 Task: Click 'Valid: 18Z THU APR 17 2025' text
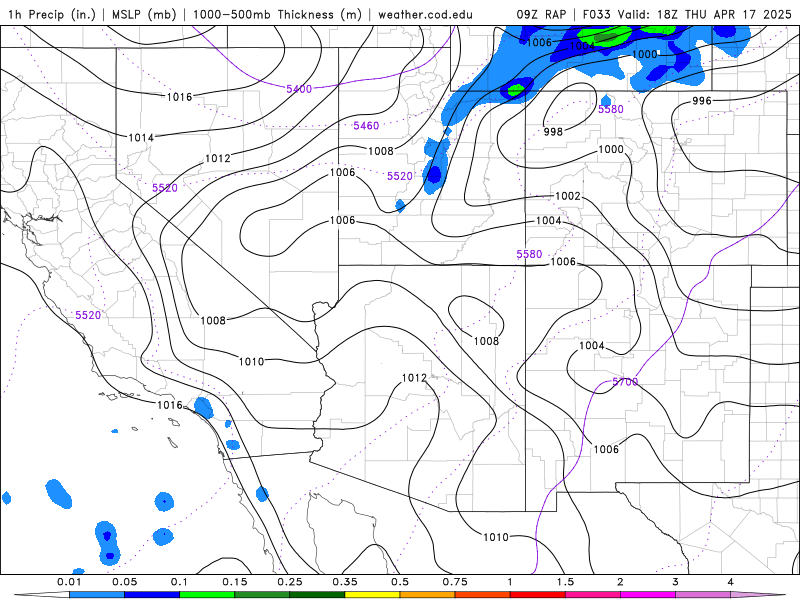click(705, 14)
